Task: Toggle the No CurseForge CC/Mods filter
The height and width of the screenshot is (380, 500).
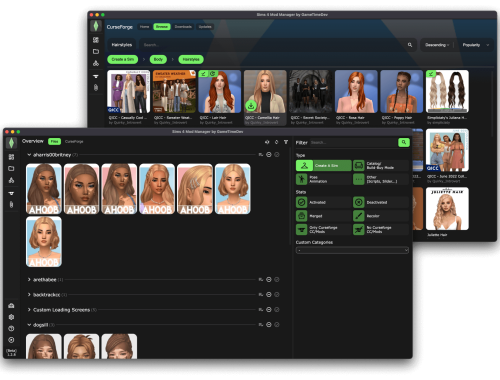Action: [381, 230]
